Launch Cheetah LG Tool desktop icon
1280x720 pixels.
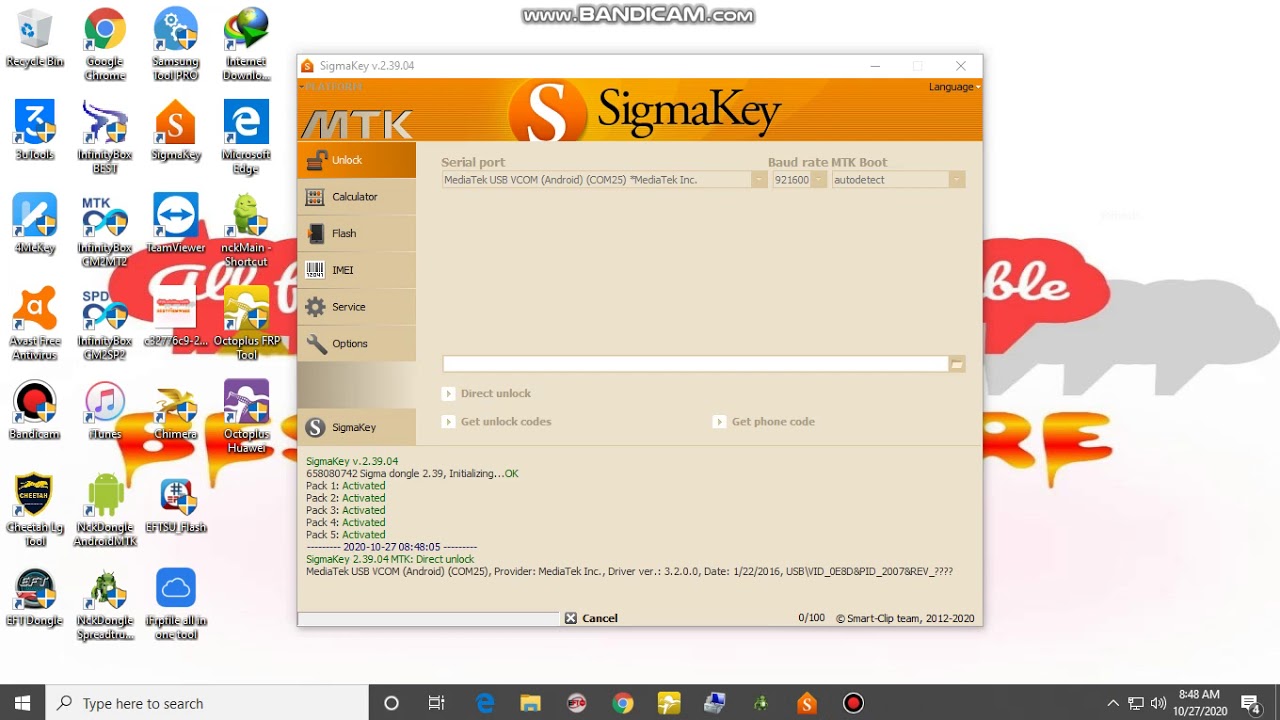[x=35, y=510]
